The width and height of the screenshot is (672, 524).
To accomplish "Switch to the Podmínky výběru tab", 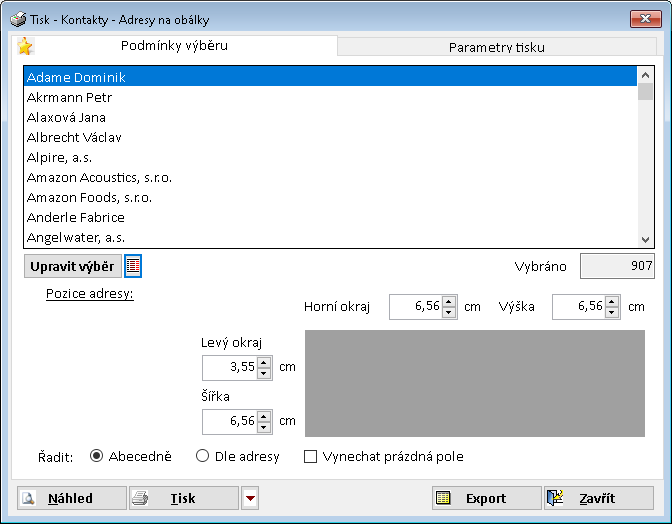I will 174,45.
